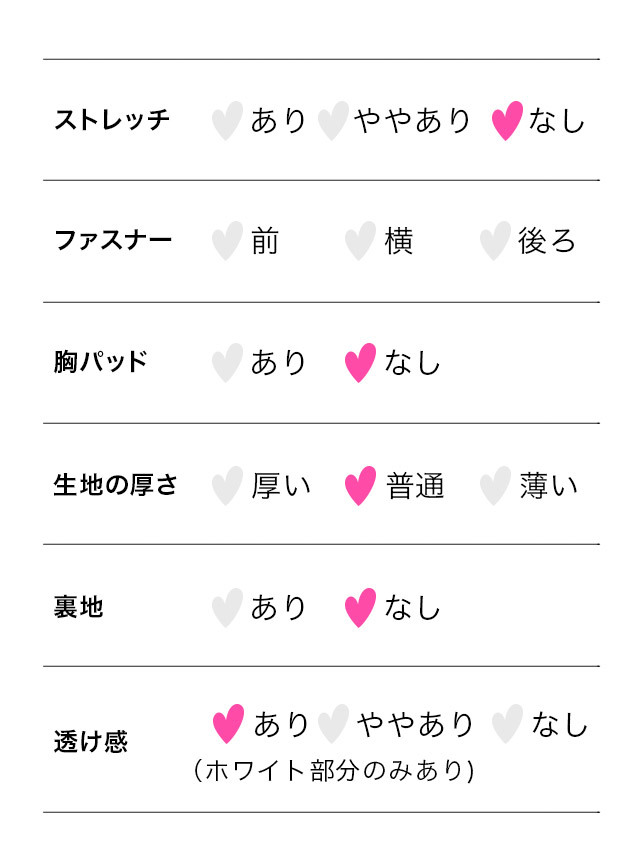Click the 生地の厚さ row label
This screenshot has height=854, width=640.
point(115,485)
